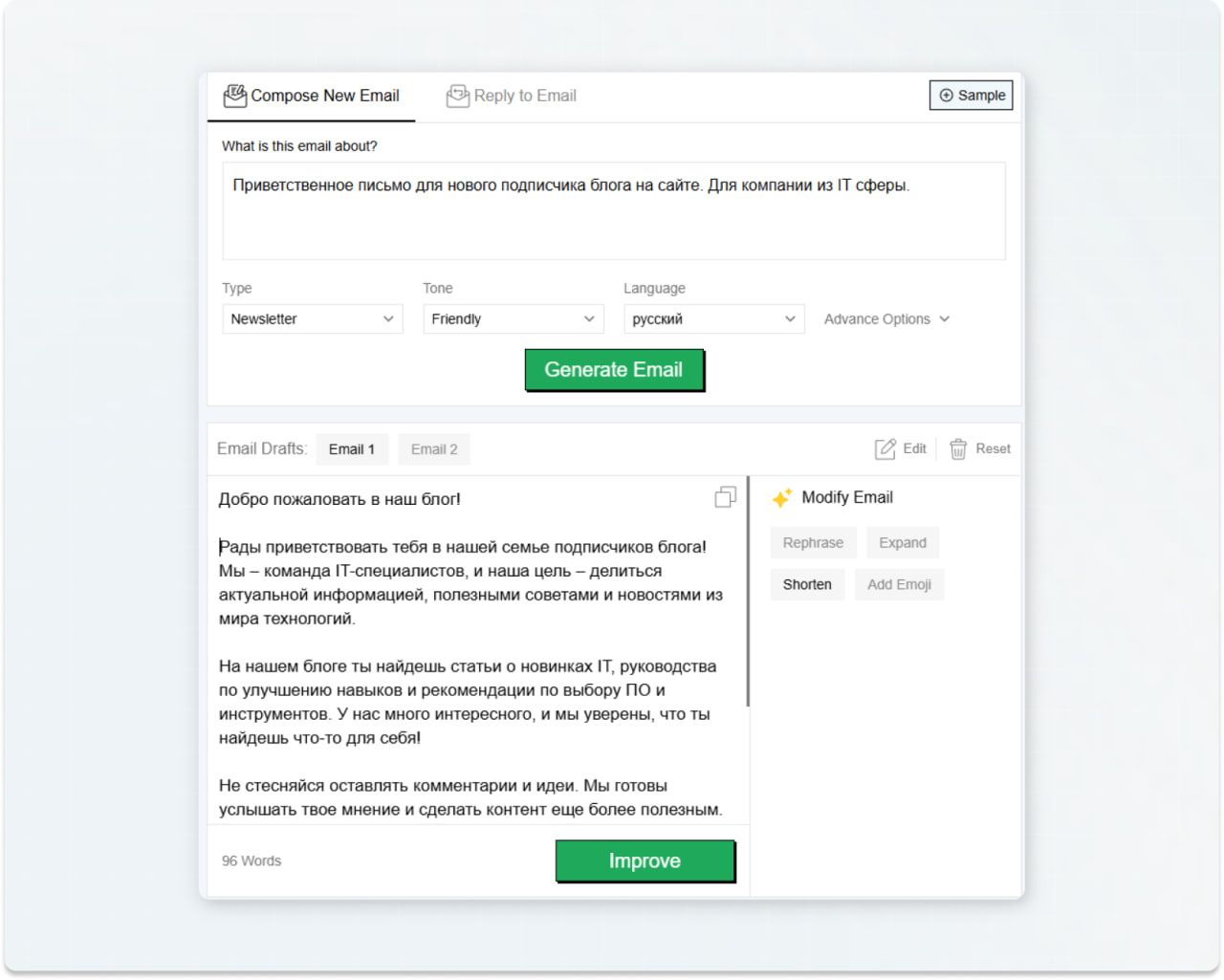Click the Compose New Email envelope icon
This screenshot has width=1224, height=980.
point(234,96)
